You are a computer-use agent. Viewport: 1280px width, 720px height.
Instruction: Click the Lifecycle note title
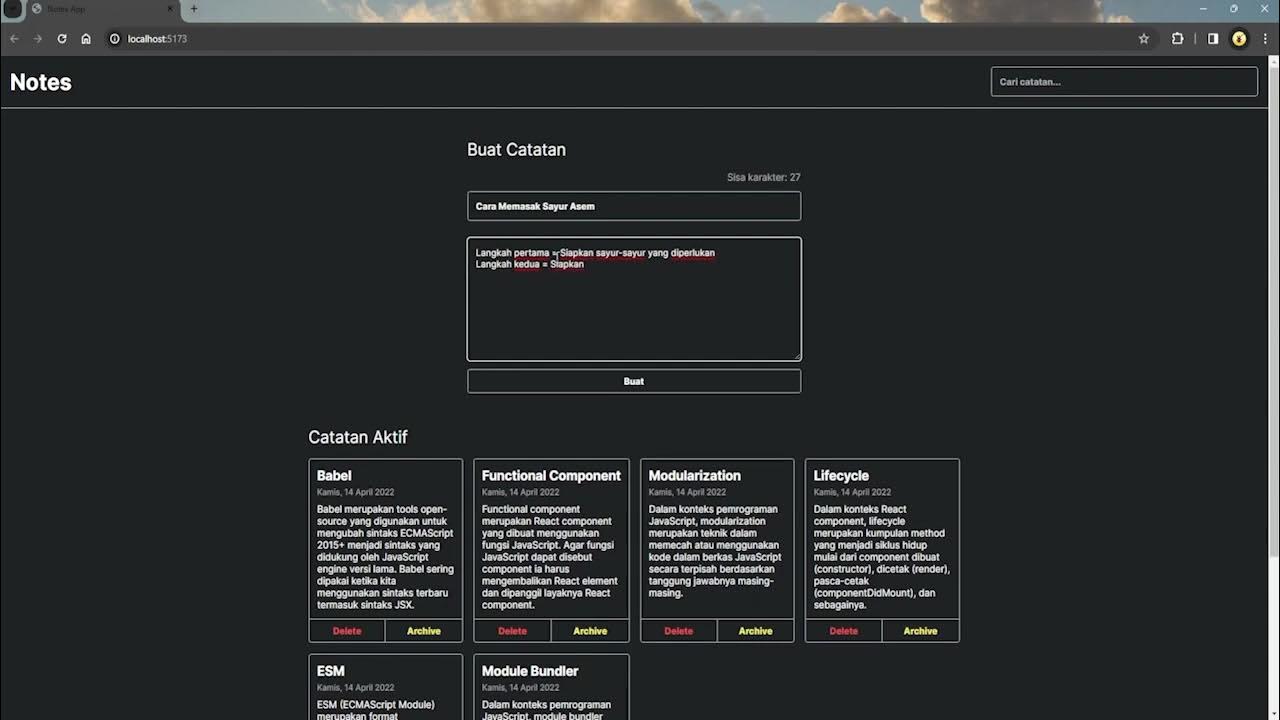click(x=841, y=476)
